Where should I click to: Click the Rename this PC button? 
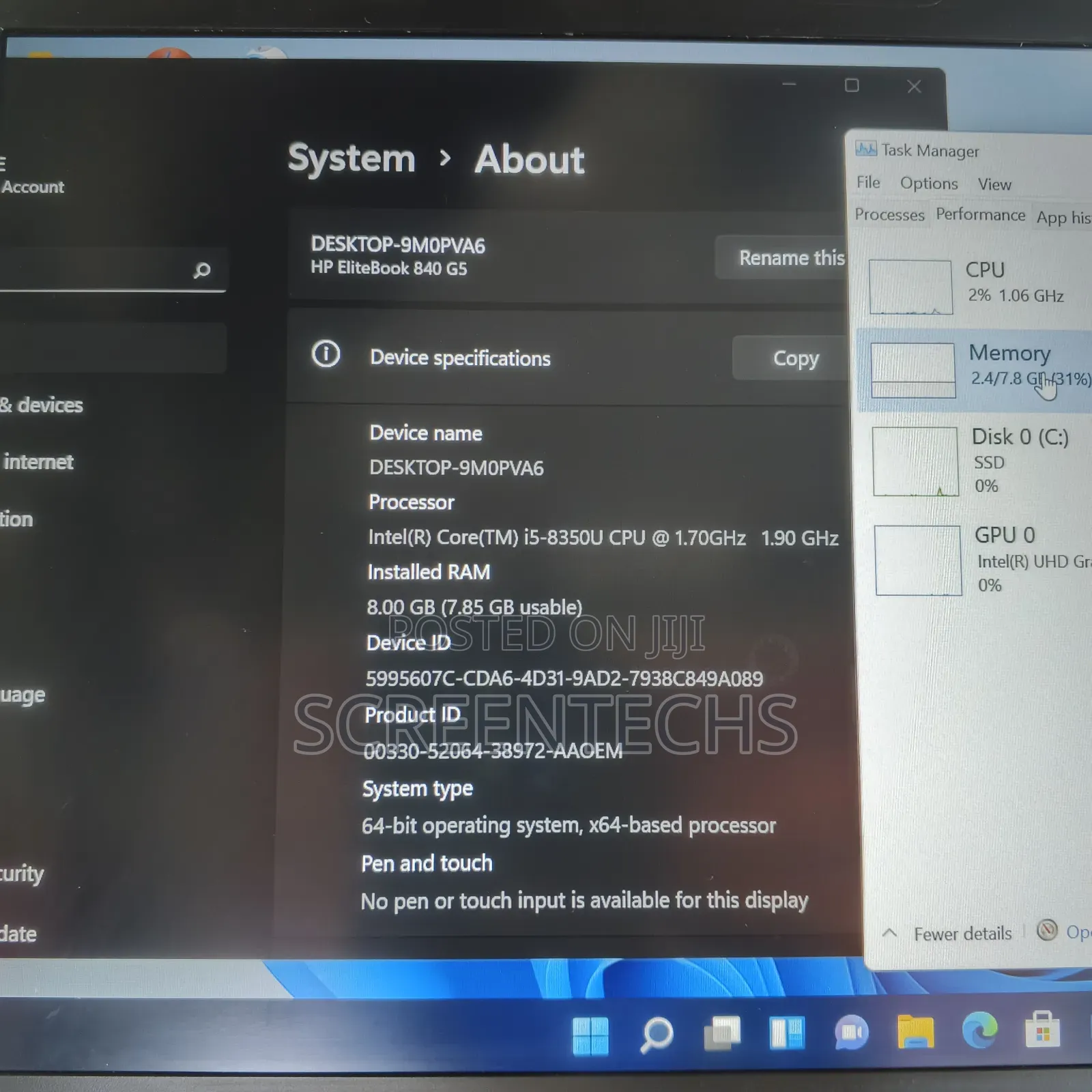click(781, 257)
